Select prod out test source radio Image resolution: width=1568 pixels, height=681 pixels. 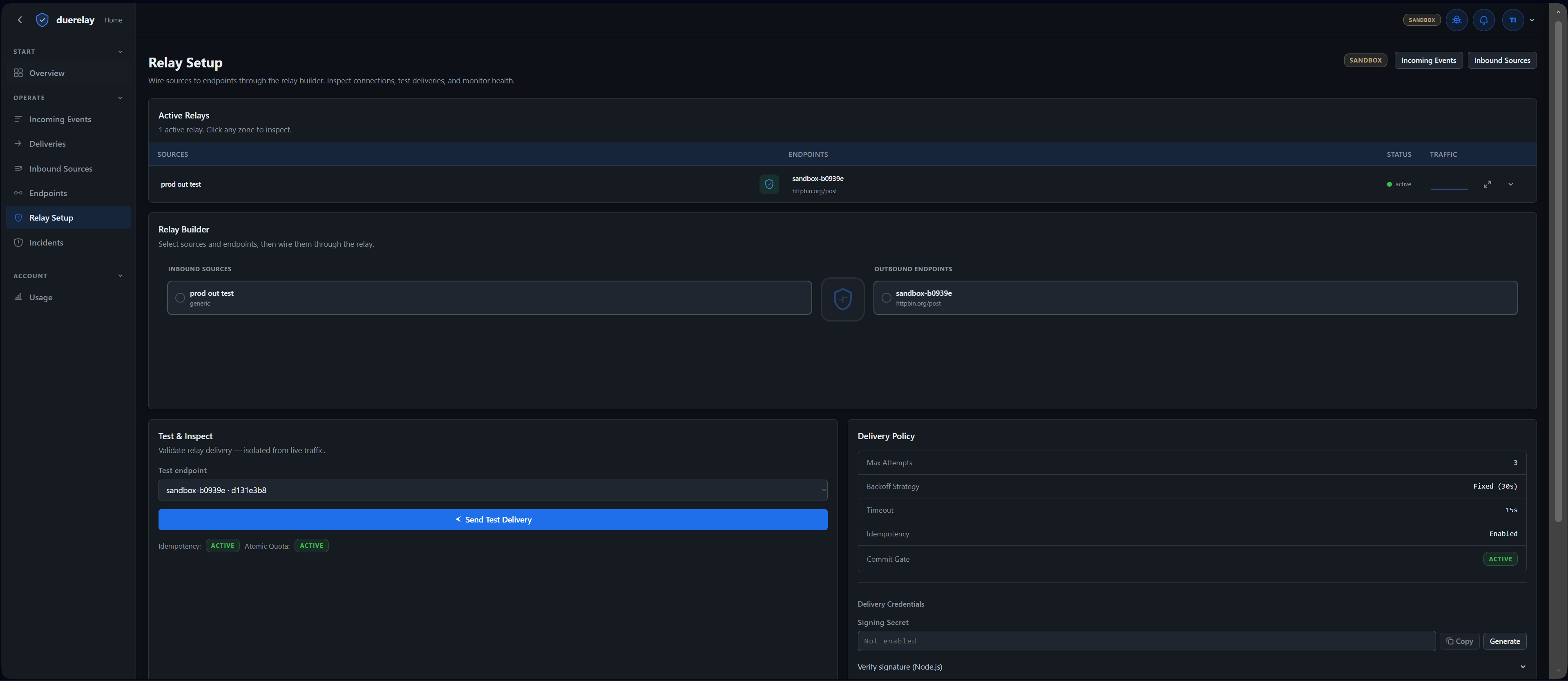point(180,297)
